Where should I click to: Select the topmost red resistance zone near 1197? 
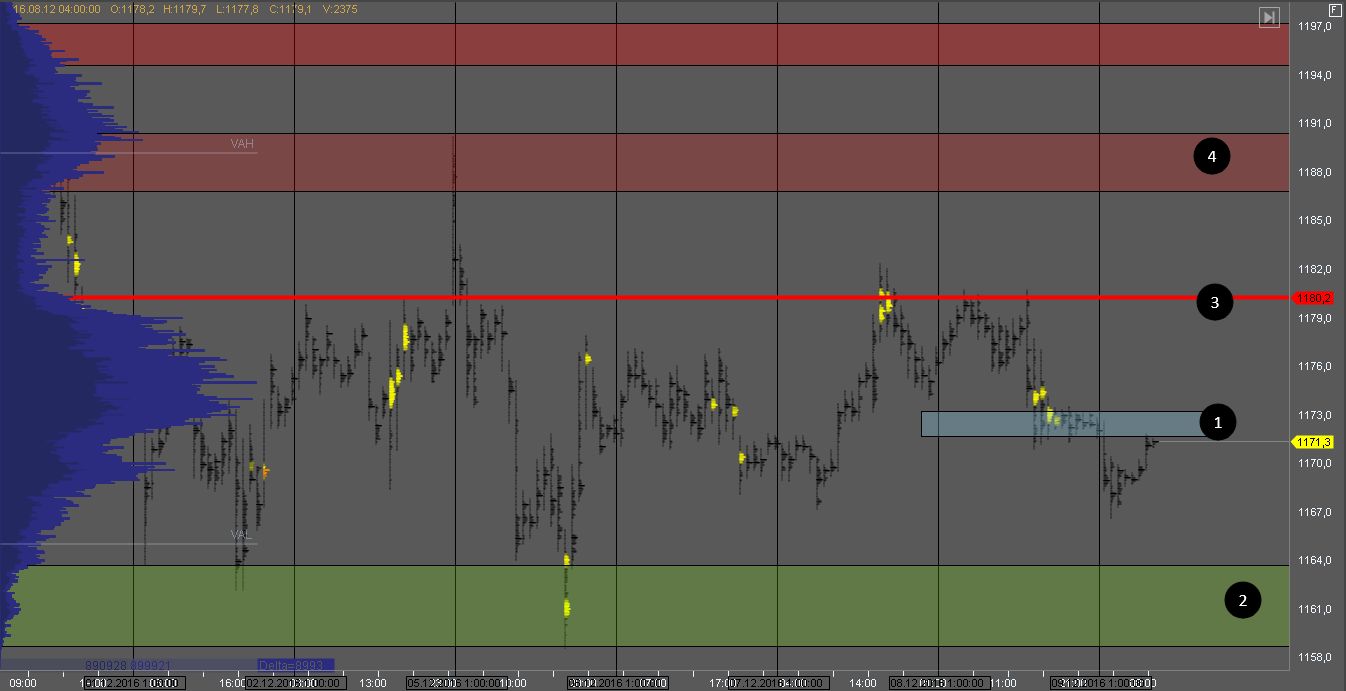click(640, 45)
